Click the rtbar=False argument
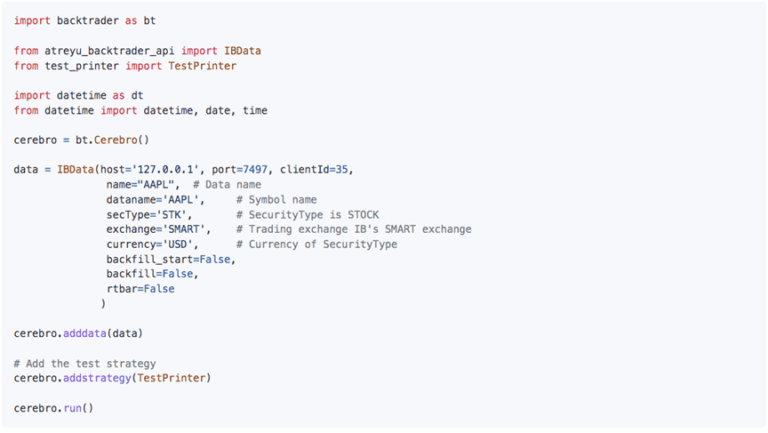768x433 pixels. click(x=140, y=289)
